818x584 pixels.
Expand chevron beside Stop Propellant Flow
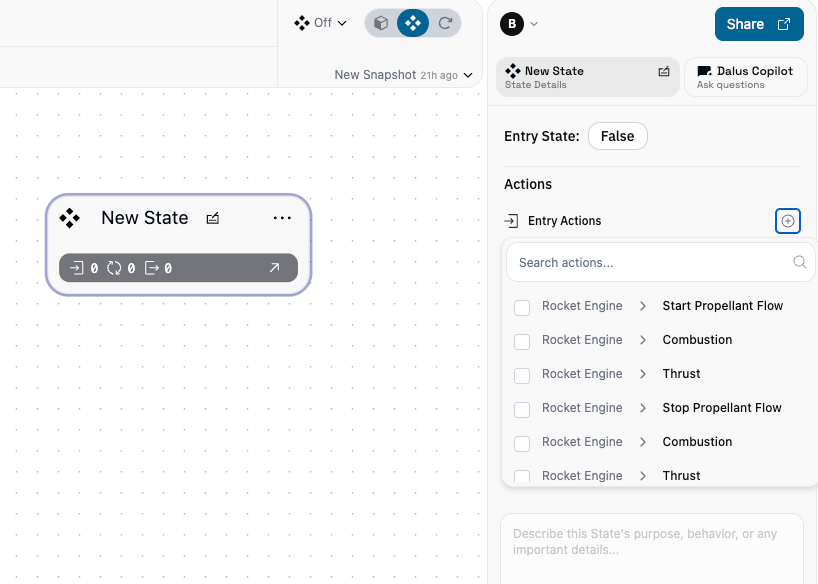click(x=643, y=408)
